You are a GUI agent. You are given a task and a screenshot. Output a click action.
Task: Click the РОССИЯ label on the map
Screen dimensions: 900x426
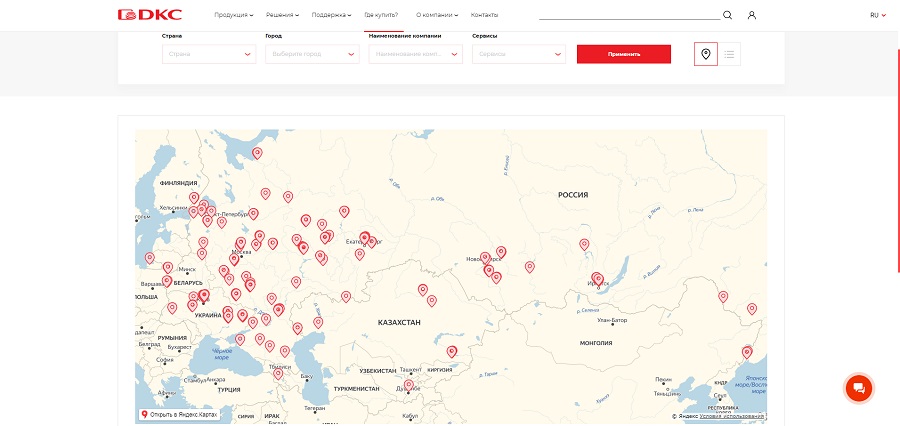tap(573, 195)
